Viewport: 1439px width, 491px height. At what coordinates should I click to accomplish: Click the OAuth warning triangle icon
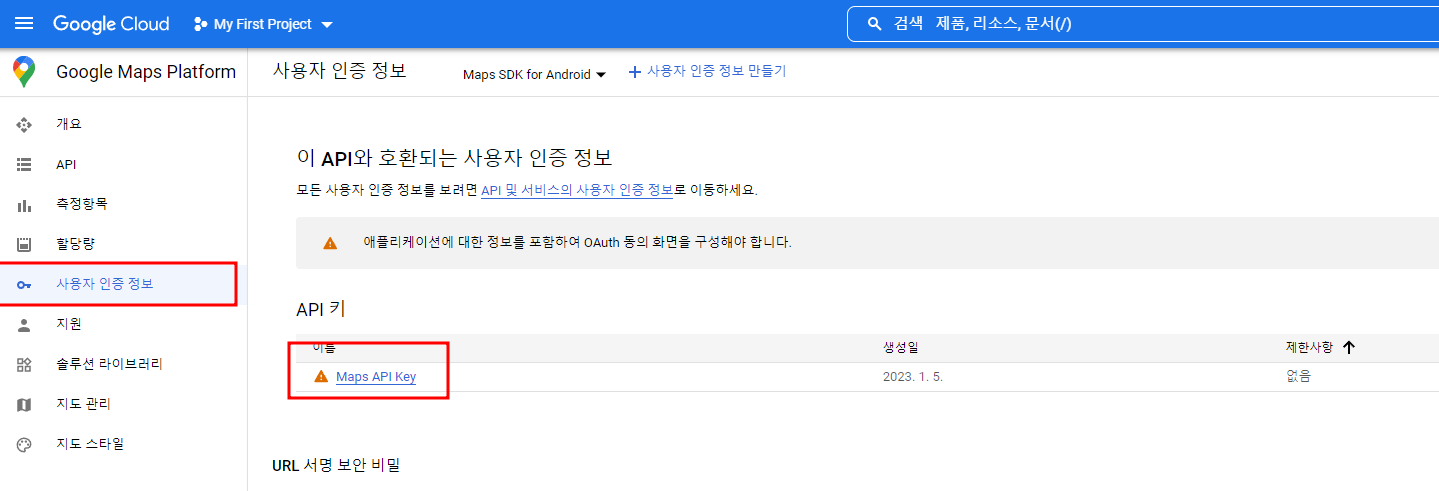tap(330, 243)
